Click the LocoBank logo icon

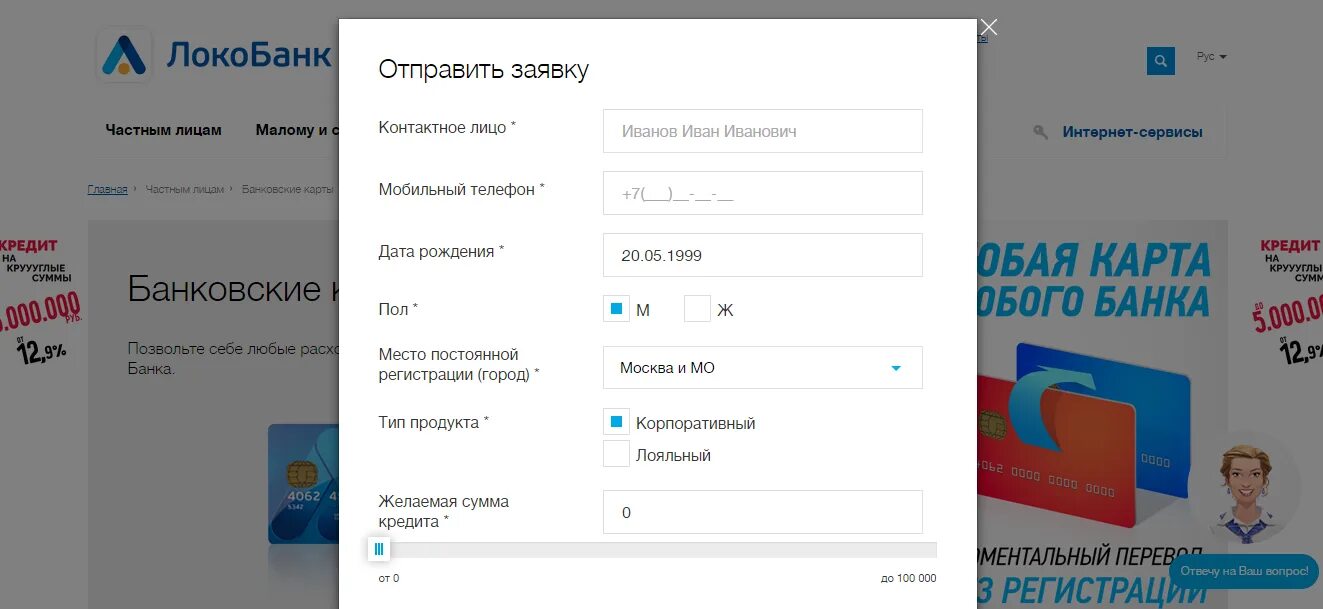click(x=124, y=55)
